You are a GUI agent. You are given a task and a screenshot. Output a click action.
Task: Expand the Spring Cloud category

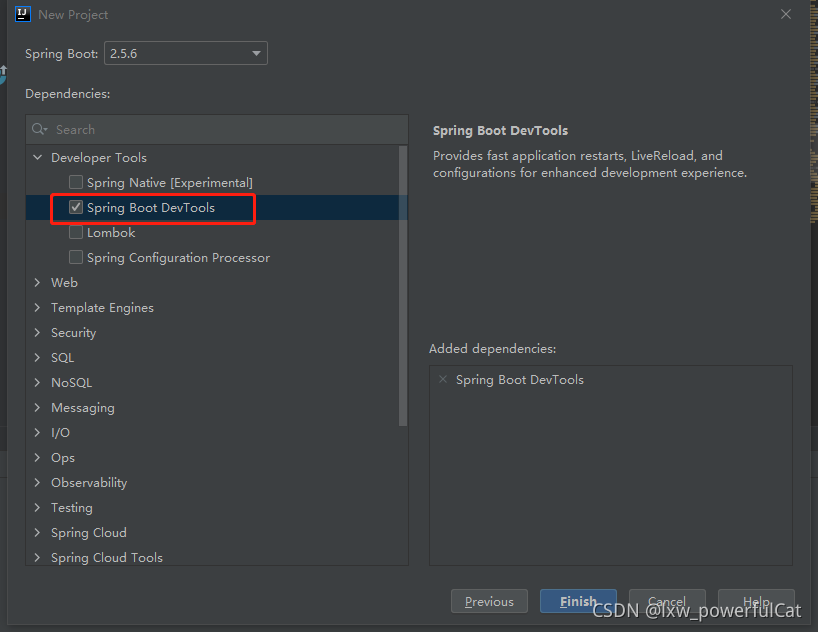click(x=38, y=533)
